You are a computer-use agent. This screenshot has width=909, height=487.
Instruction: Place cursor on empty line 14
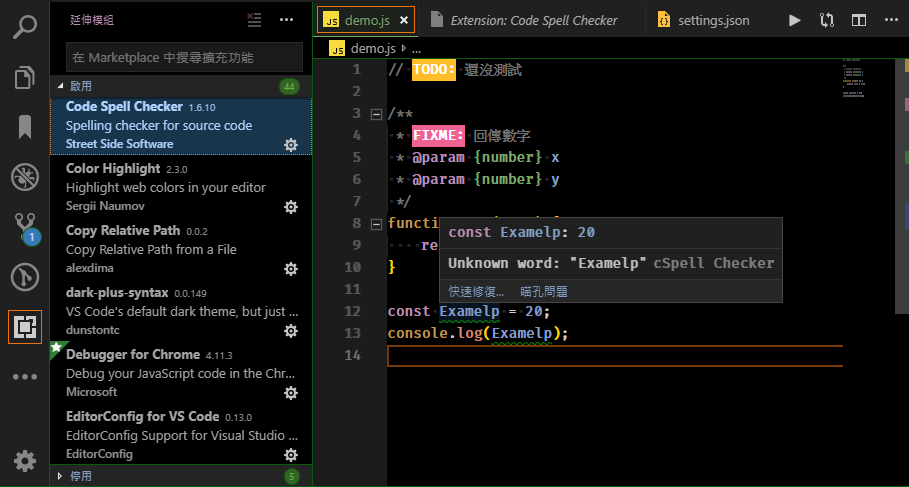pos(615,355)
